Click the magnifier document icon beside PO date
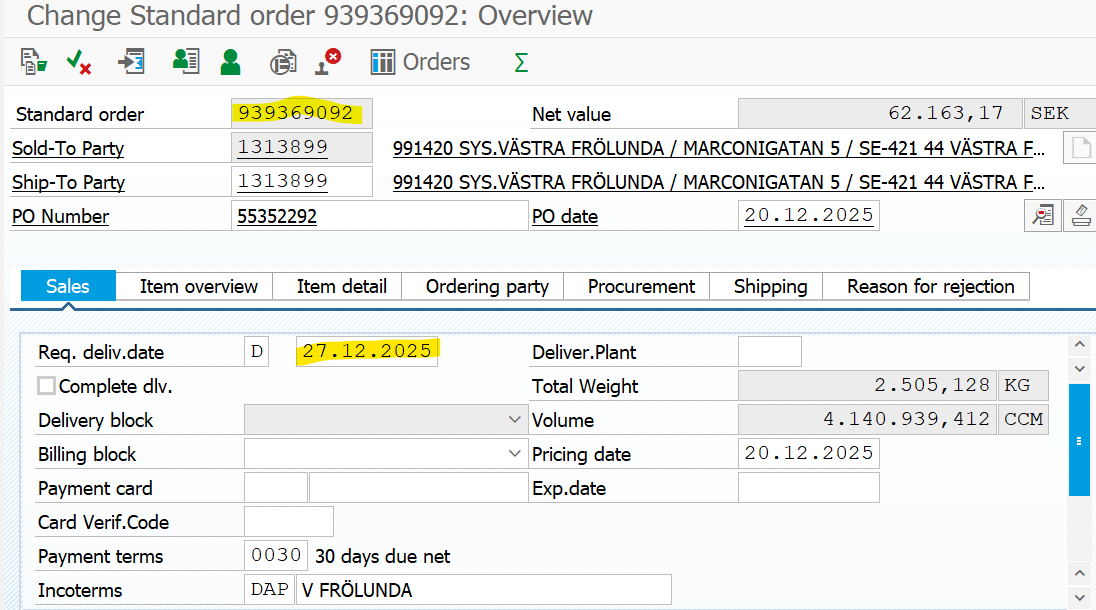 [x=1043, y=215]
